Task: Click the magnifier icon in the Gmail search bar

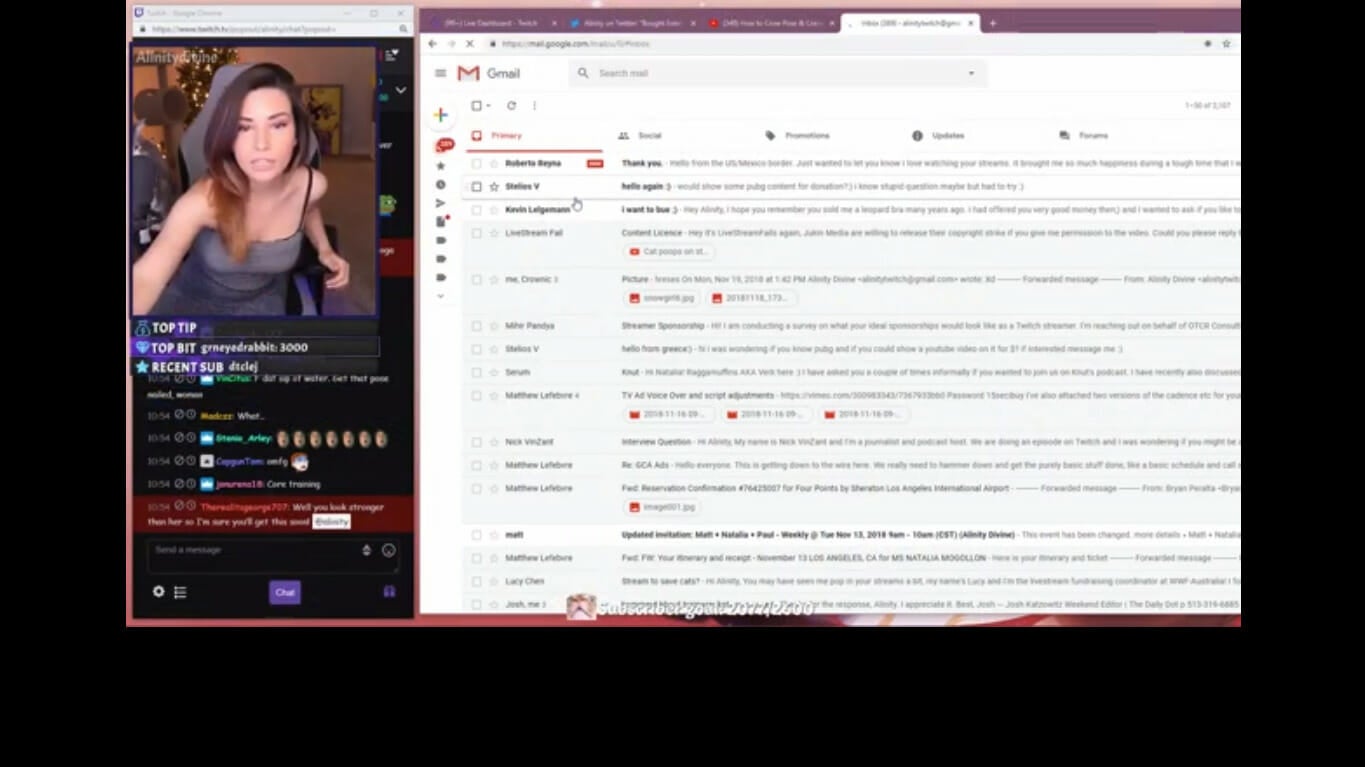Action: coord(583,73)
